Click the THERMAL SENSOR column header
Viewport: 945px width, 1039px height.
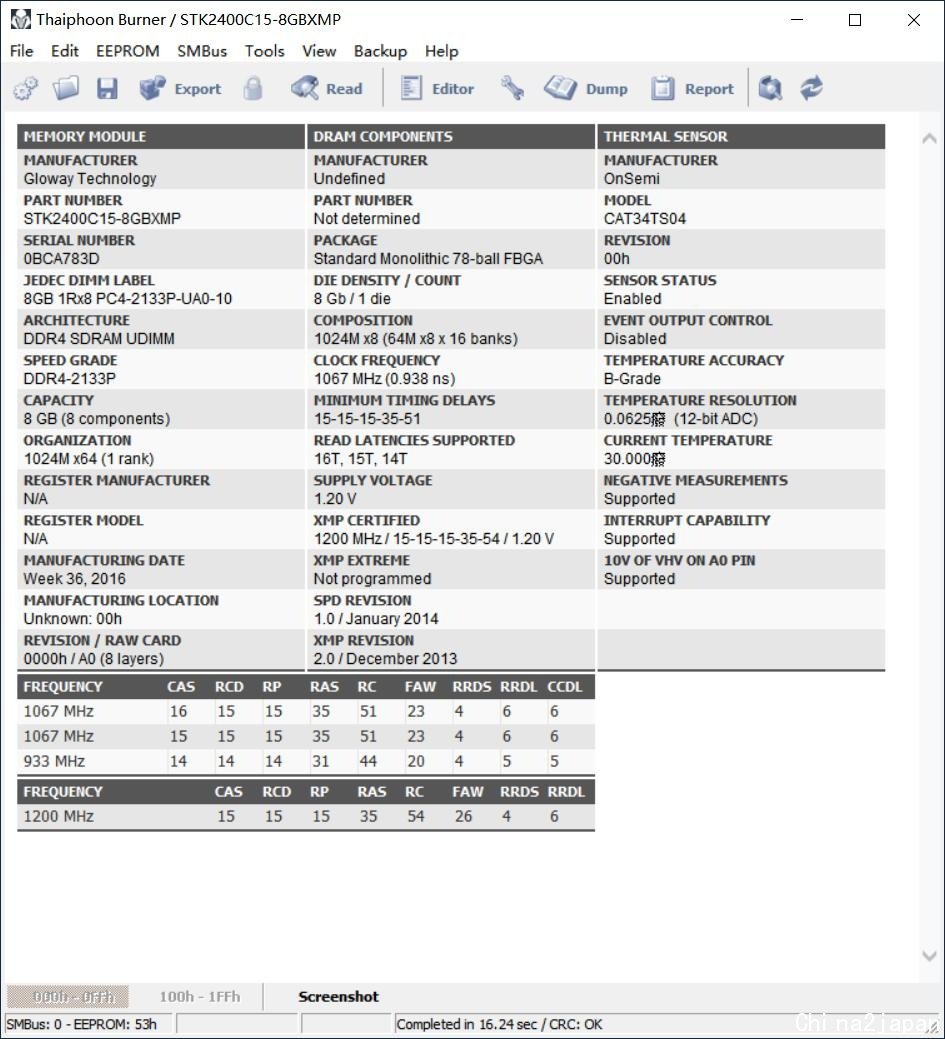741,137
